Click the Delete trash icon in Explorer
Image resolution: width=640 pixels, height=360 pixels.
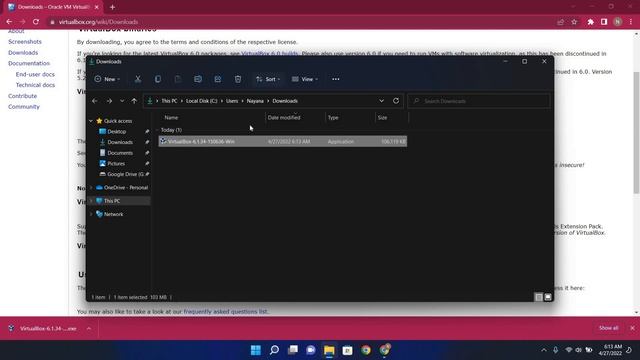(238, 79)
